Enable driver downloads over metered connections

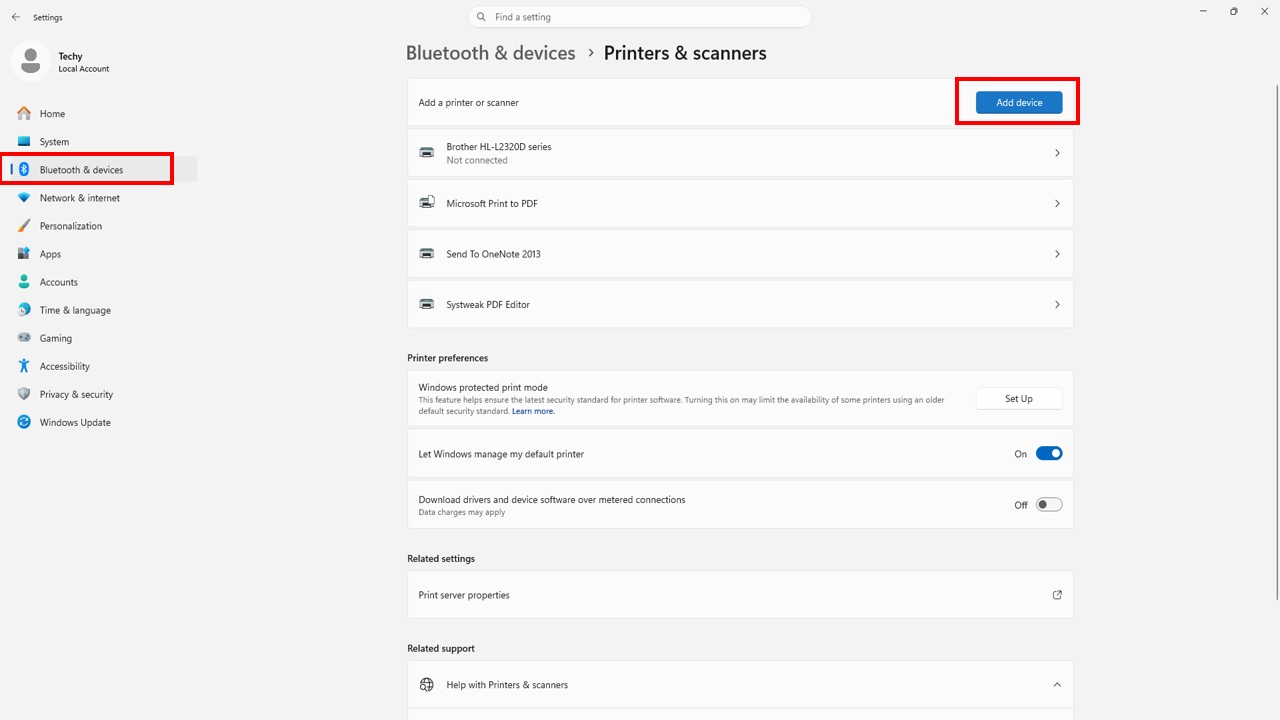(1048, 505)
